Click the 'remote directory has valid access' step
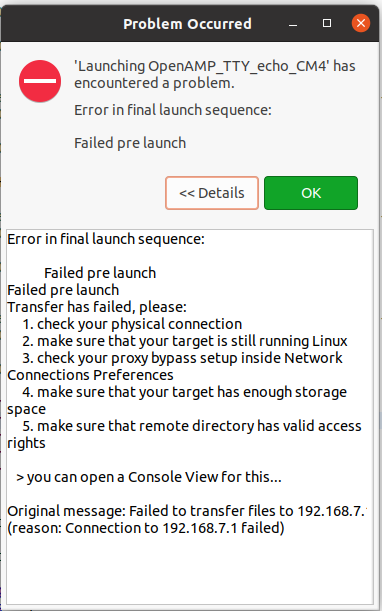 184,434
